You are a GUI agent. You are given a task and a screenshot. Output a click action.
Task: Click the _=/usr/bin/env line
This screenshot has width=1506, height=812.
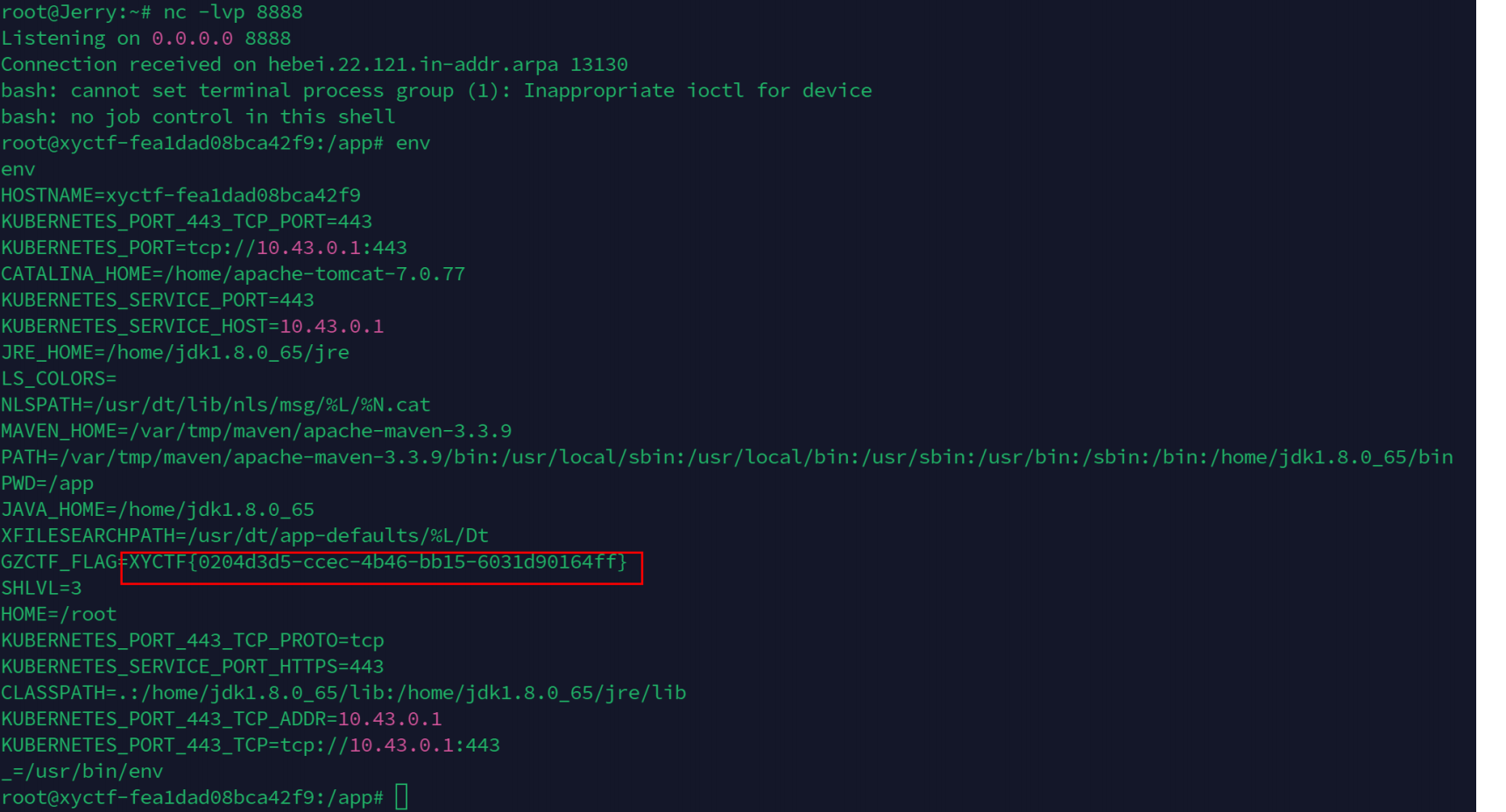pos(82,772)
